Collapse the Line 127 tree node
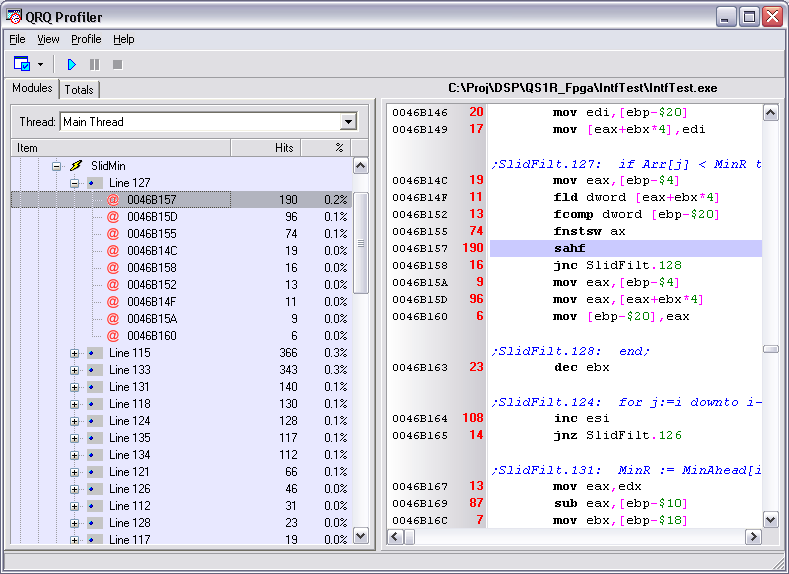 tap(75, 183)
